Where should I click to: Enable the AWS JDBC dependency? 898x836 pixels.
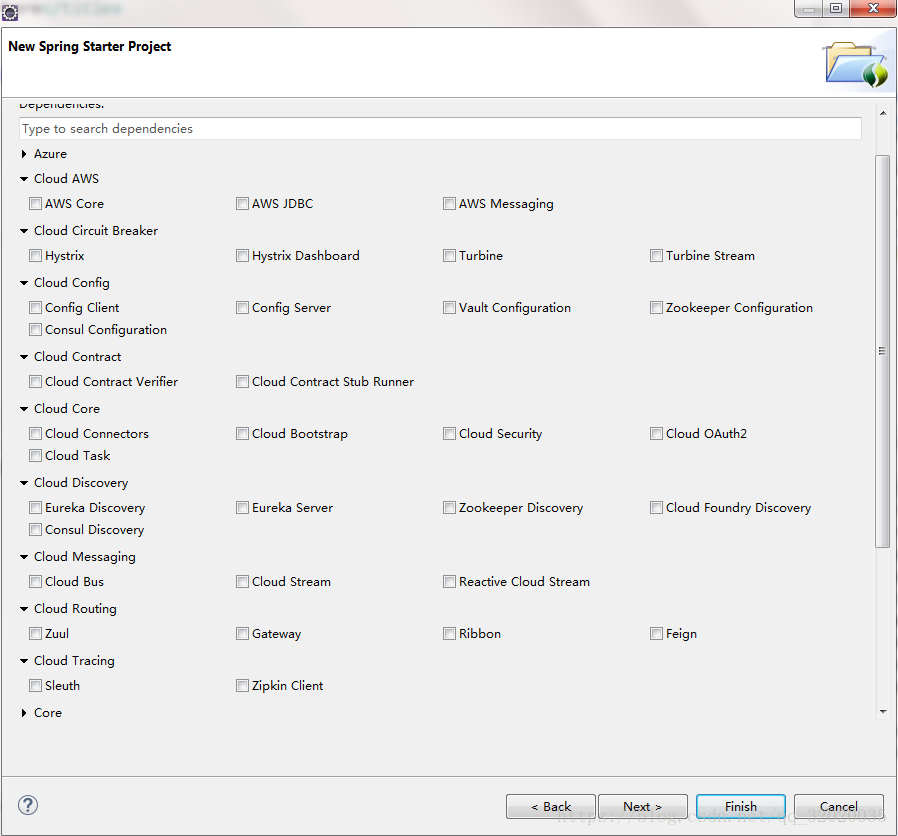tap(242, 203)
